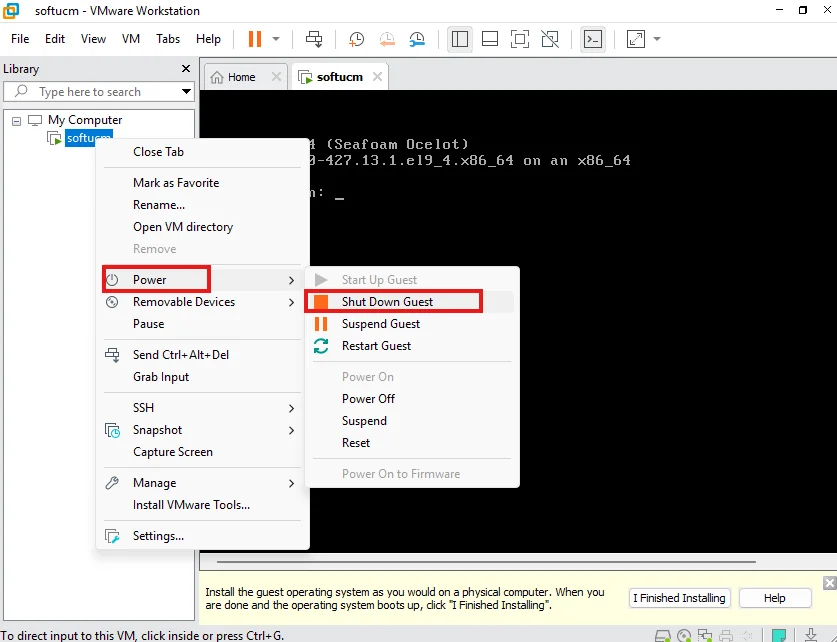Open the Tabs menu in menu bar
The height and width of the screenshot is (642, 837).
168,39
